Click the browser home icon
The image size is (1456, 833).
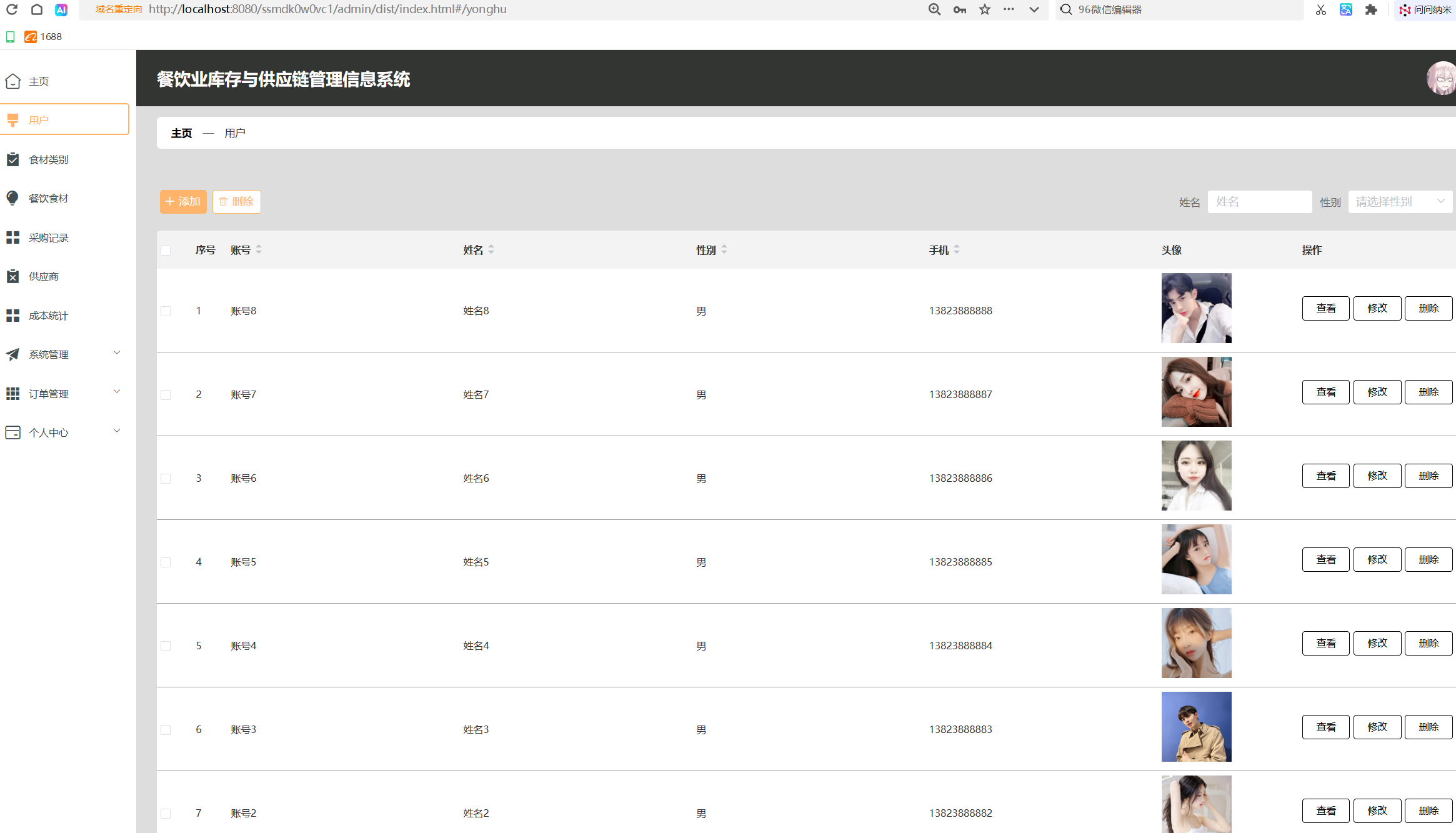(x=37, y=9)
